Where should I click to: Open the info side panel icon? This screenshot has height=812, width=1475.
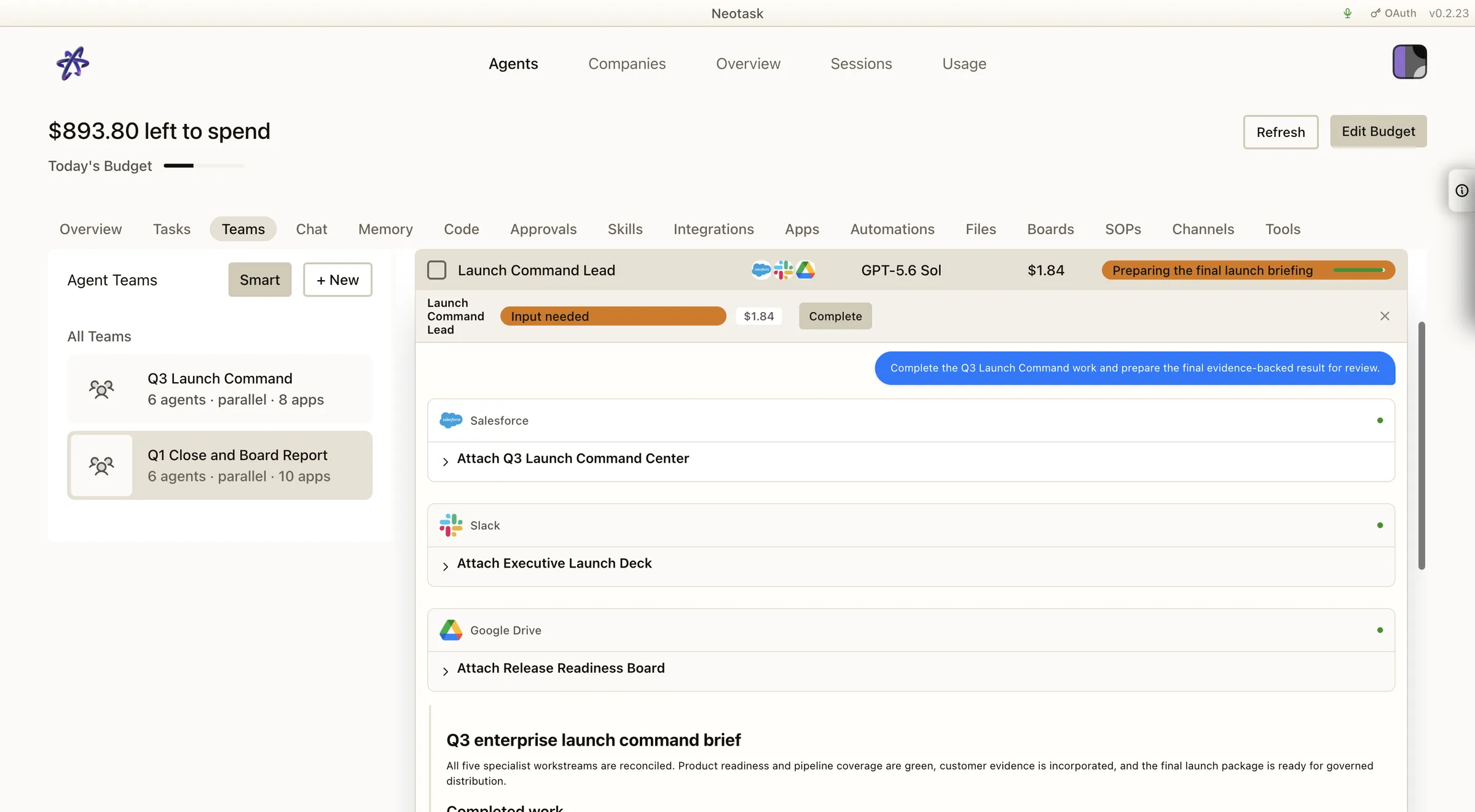(x=1461, y=190)
